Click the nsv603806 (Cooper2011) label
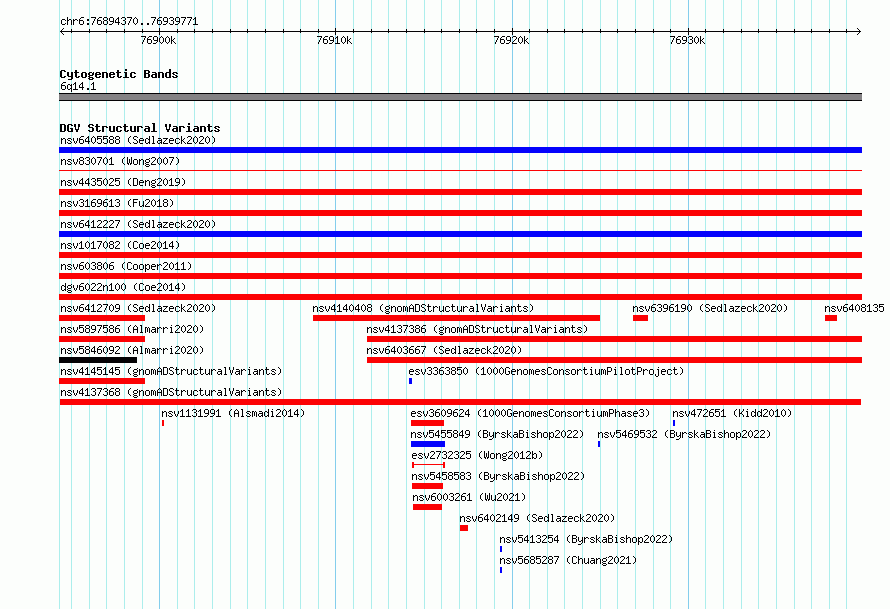Viewport: 890px width, 609px height. [126, 266]
